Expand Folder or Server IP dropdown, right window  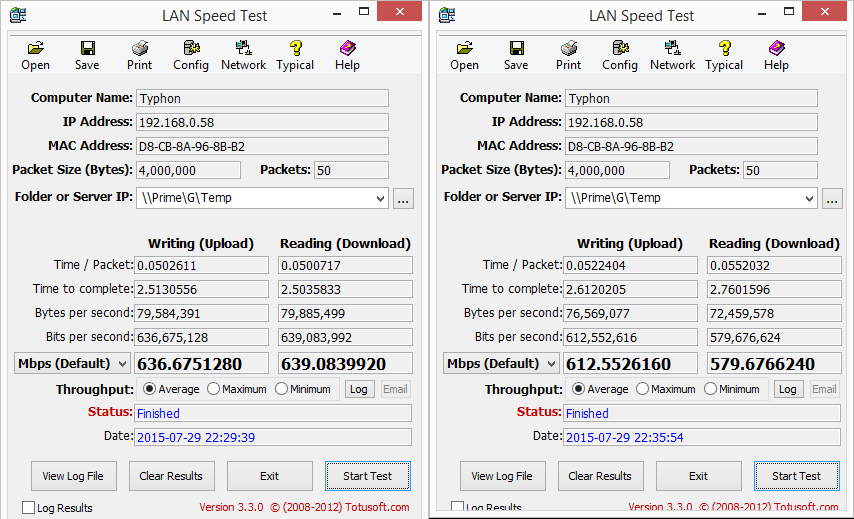click(x=809, y=199)
